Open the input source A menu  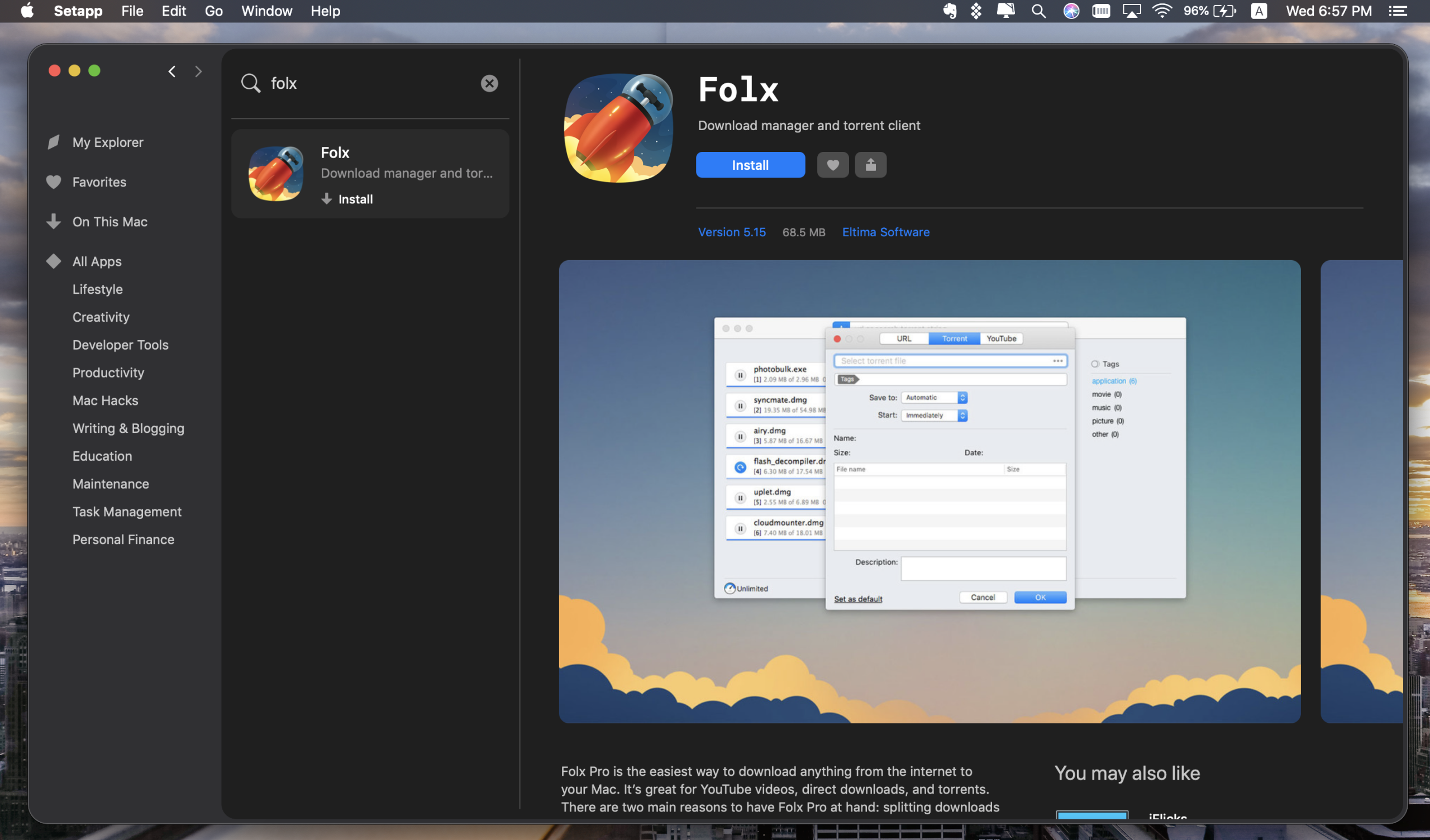[x=1259, y=11]
